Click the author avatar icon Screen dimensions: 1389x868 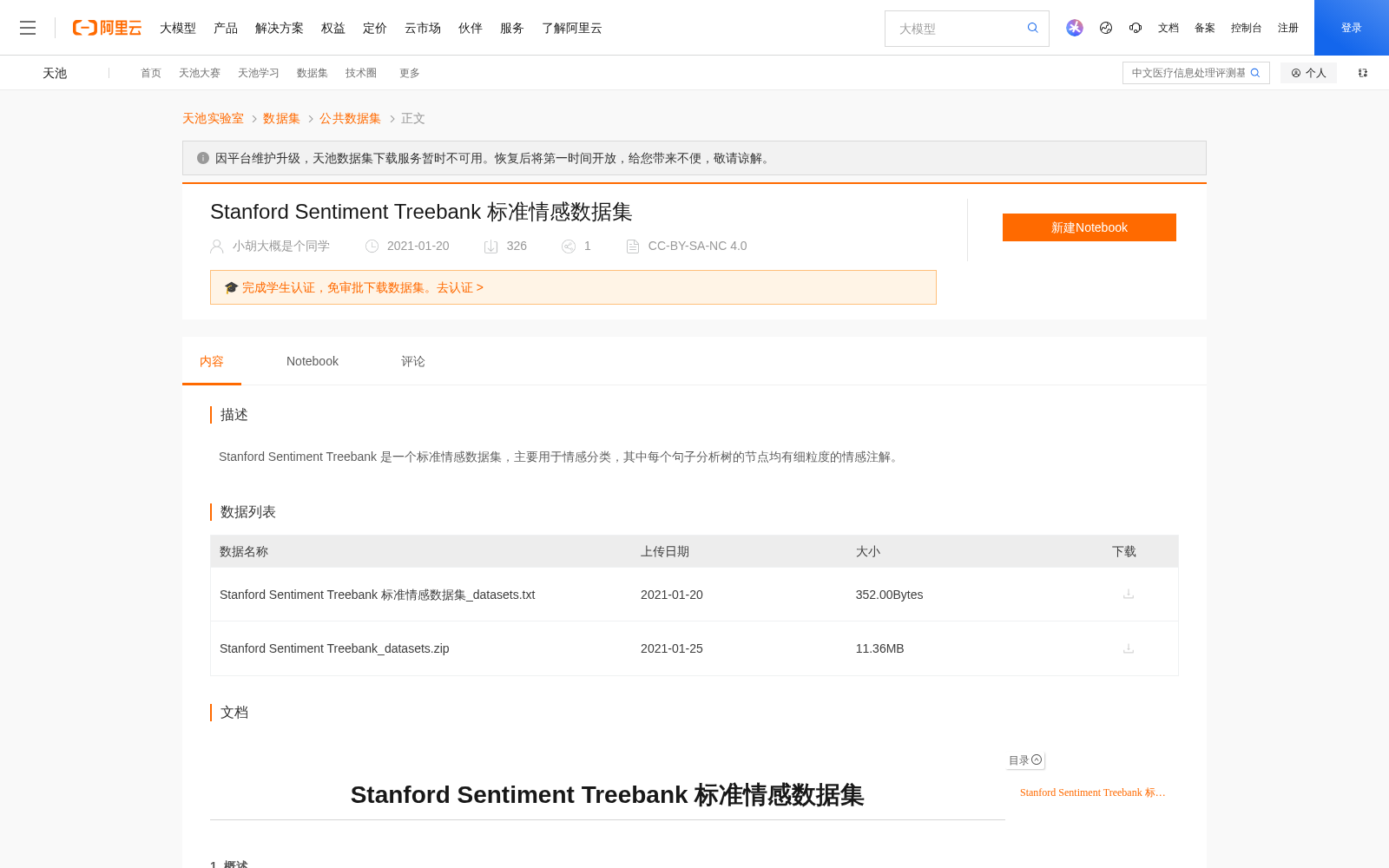(217, 247)
